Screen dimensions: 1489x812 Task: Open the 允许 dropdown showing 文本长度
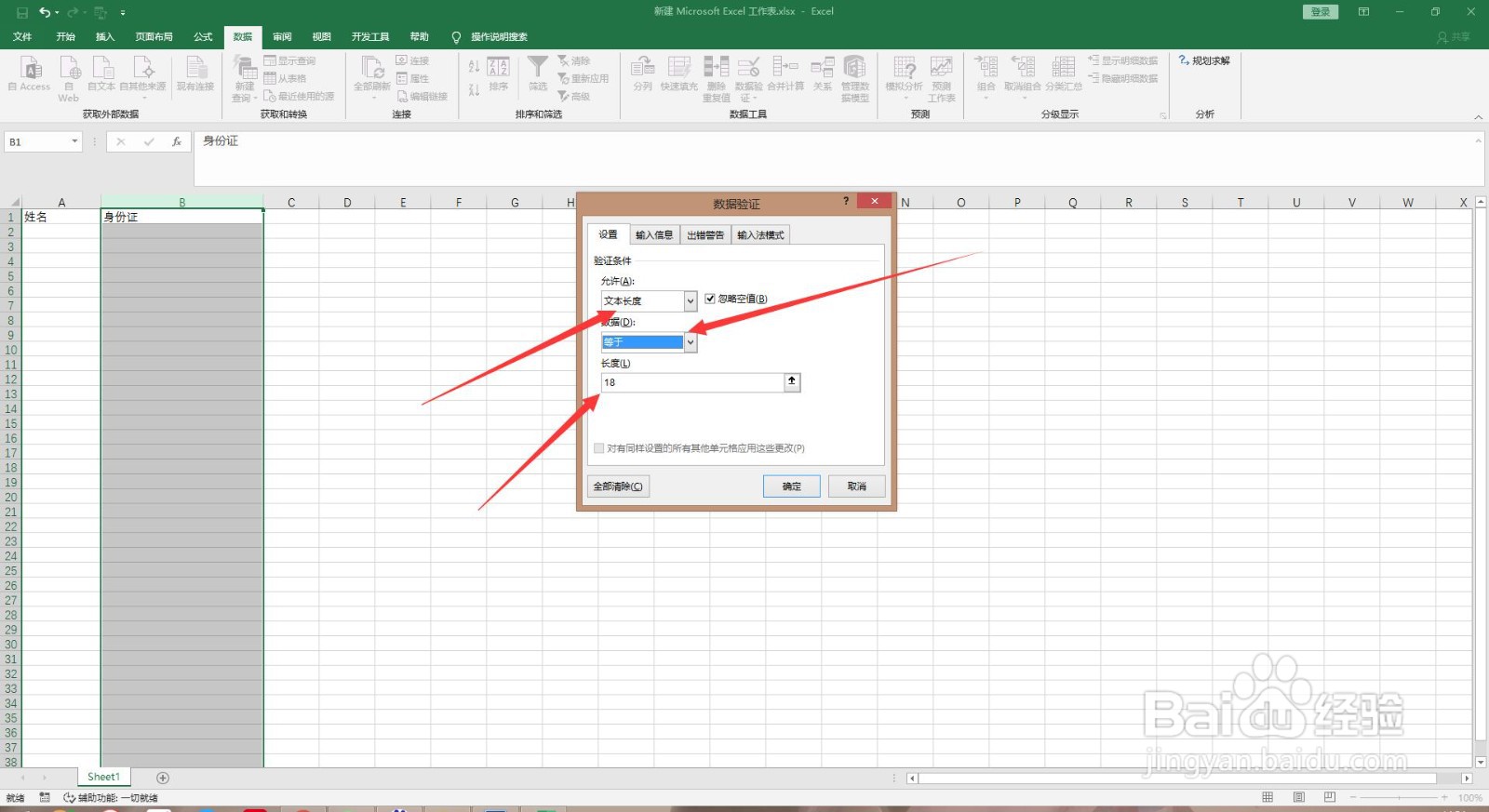click(x=691, y=300)
